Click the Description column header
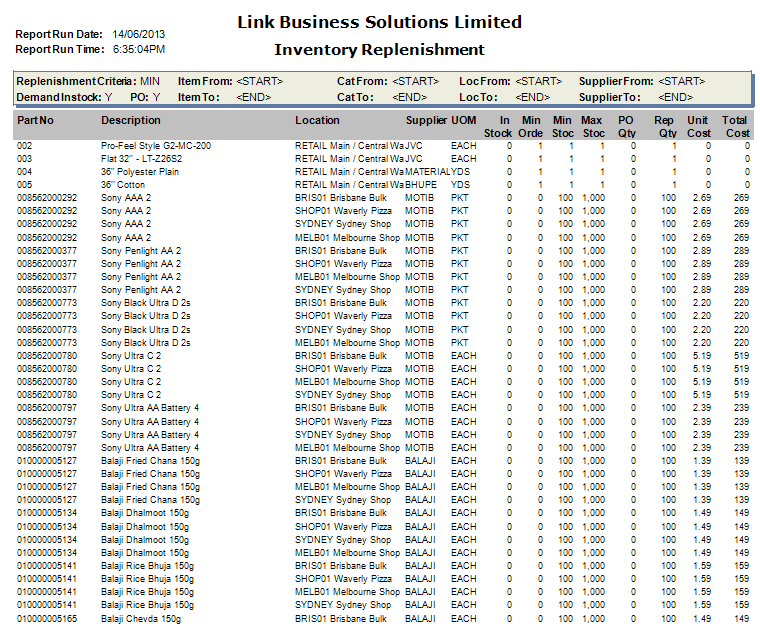The image size is (760, 626). click(130, 120)
